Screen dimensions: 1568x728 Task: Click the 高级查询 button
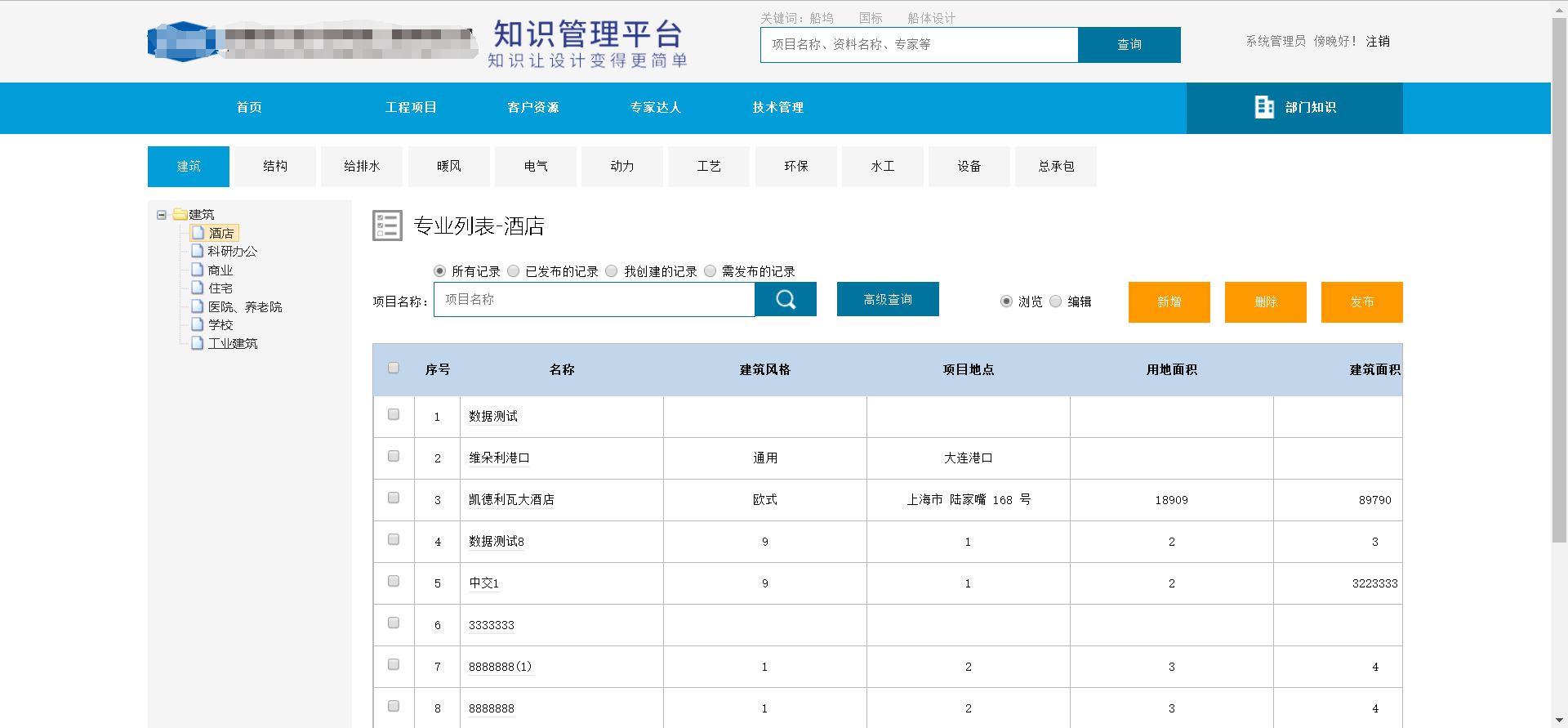888,299
